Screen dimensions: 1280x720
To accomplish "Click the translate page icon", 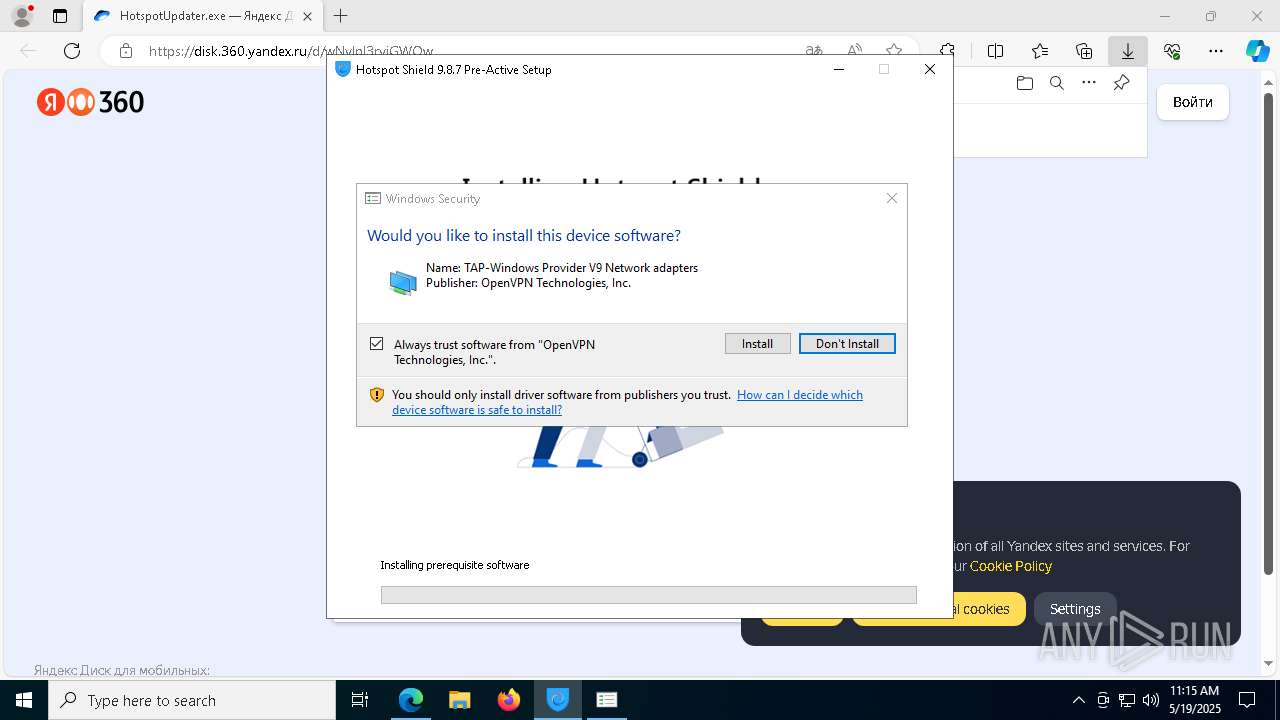I will pyautogui.click(x=814, y=51).
